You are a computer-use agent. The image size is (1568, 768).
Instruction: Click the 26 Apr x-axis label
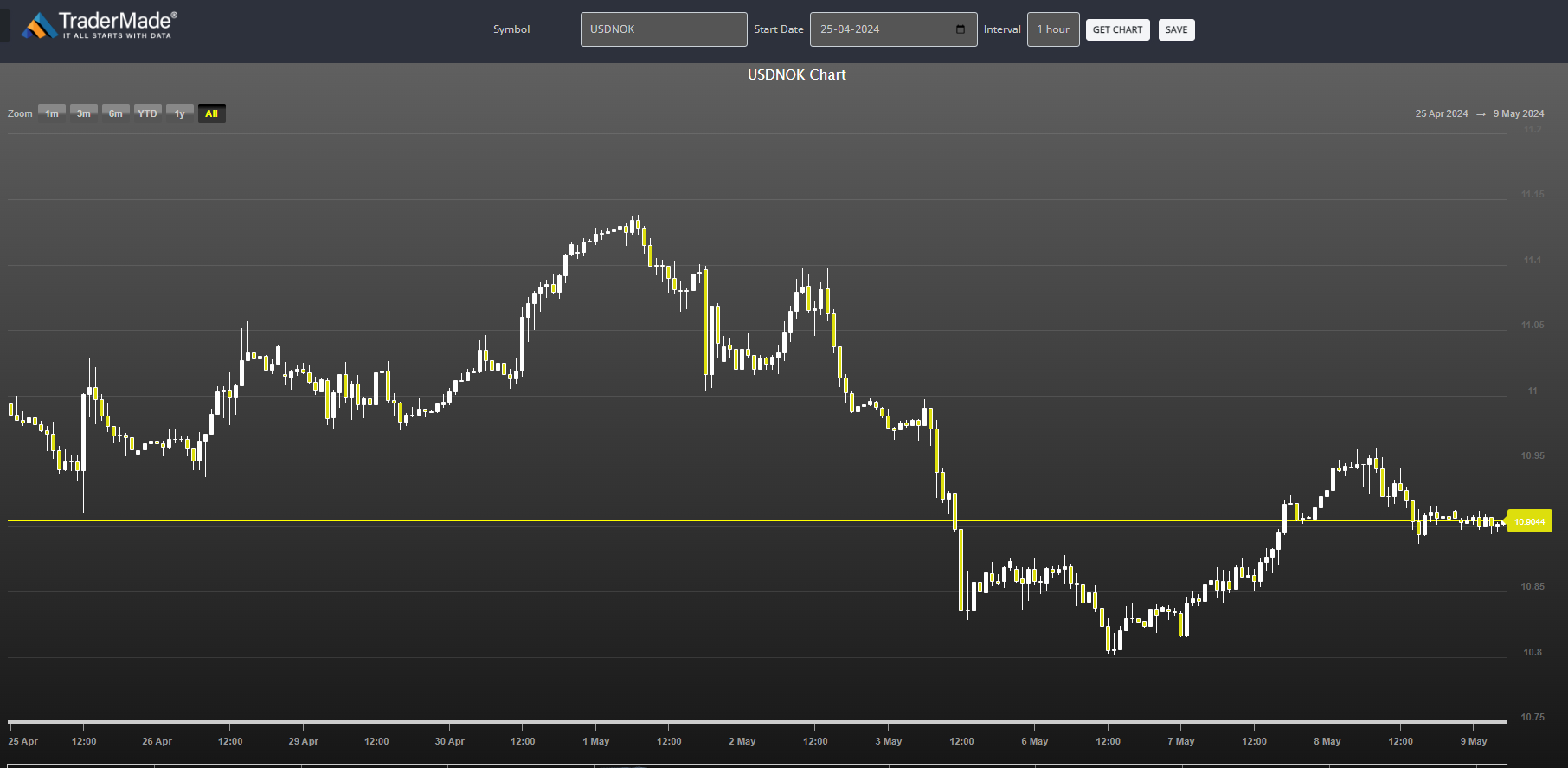click(x=157, y=741)
